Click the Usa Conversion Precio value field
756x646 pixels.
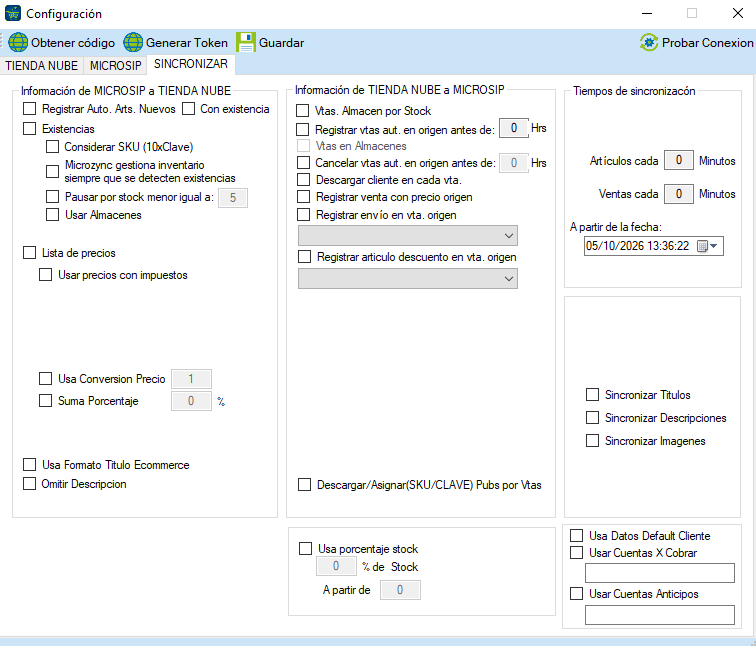tap(191, 379)
